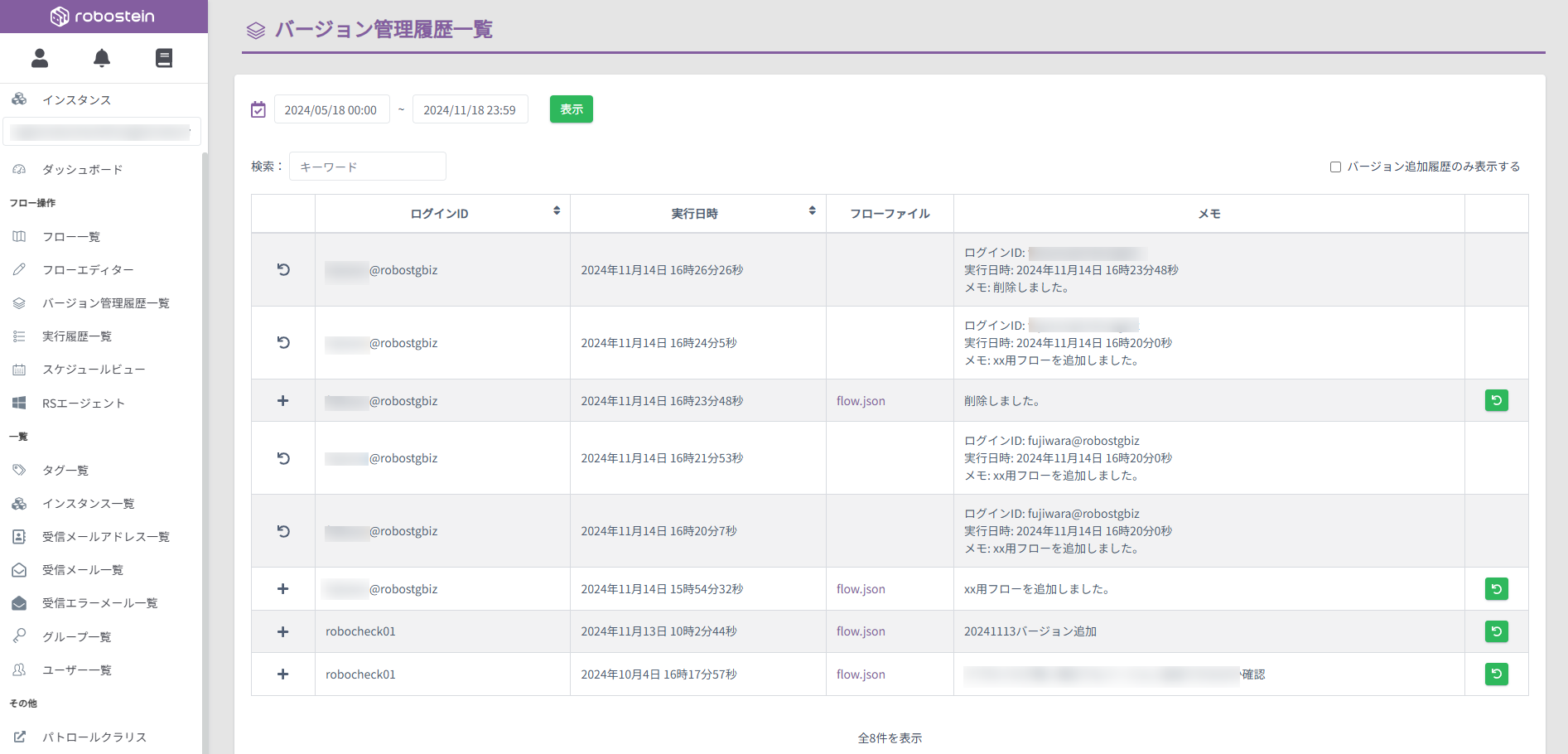
Task: Click the green 表示 button
Action: point(572,109)
